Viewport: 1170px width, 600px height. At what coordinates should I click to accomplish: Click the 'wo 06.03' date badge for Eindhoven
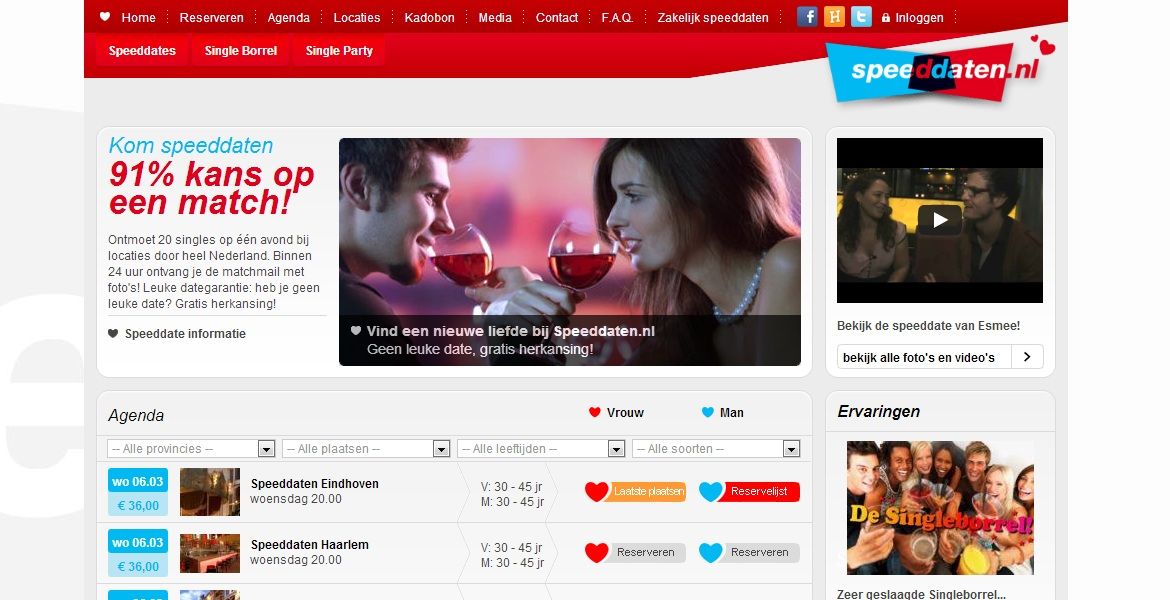point(138,481)
